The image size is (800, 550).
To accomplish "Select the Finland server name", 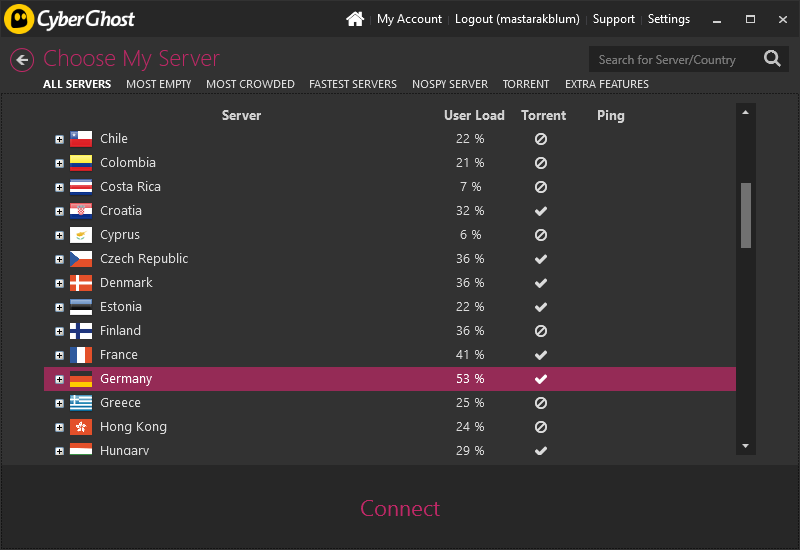I will pos(120,331).
